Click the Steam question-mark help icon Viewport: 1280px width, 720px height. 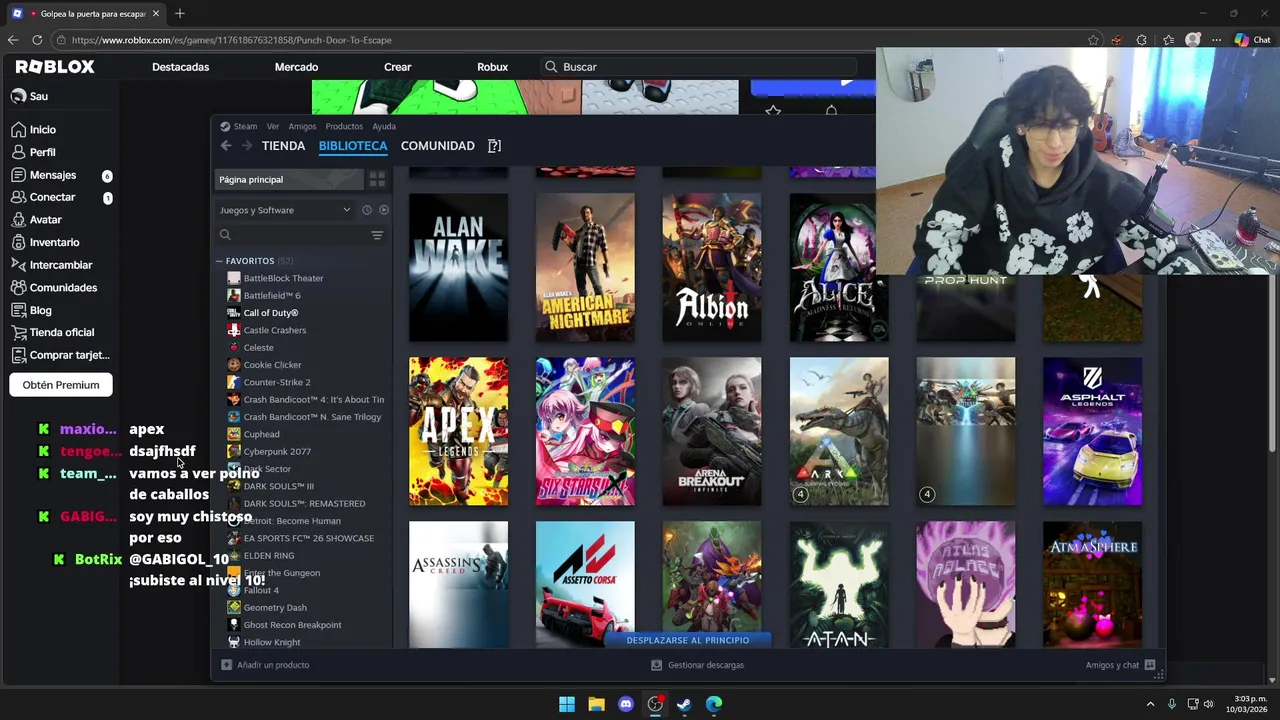(x=494, y=146)
